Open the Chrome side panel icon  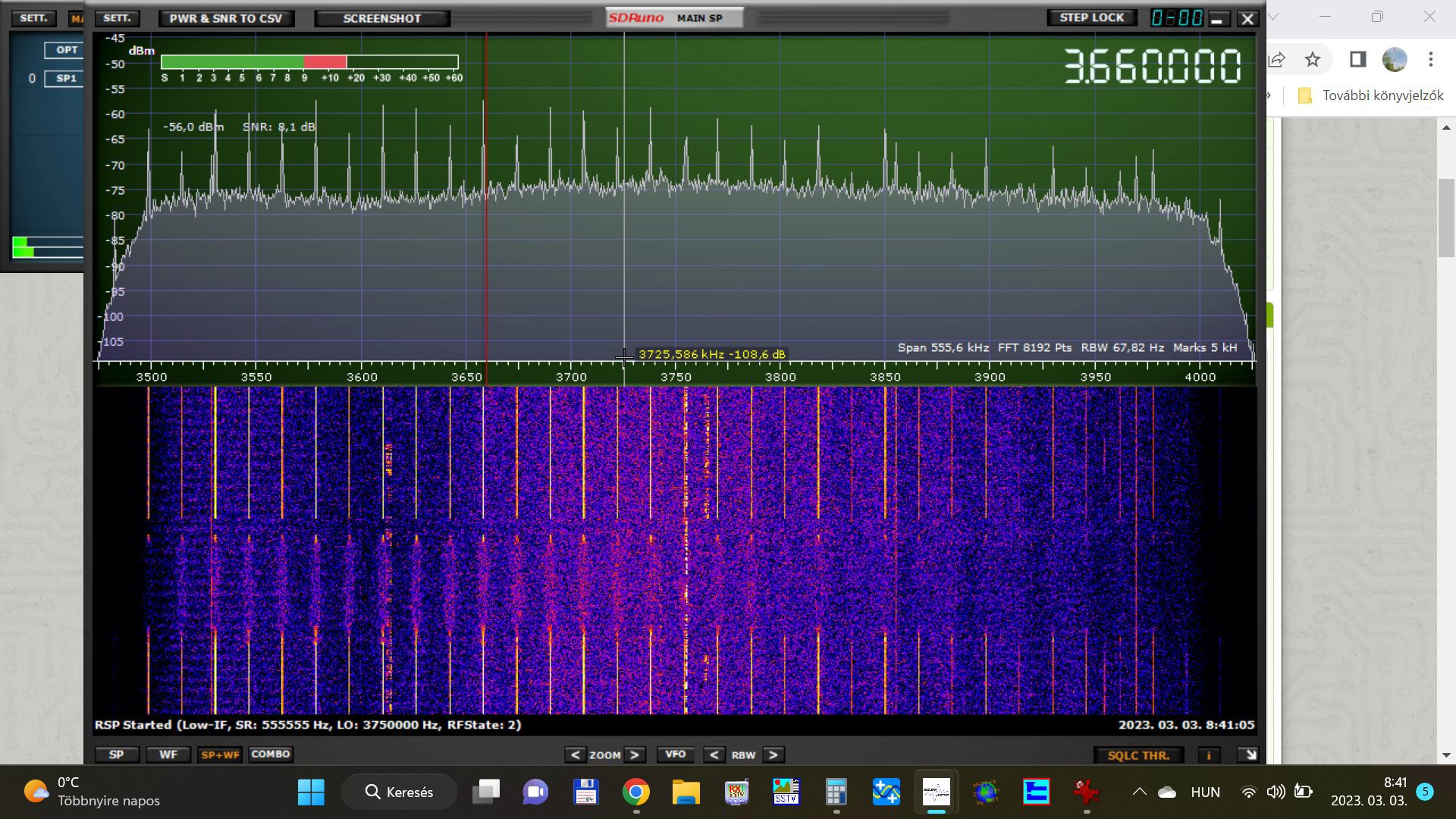point(1357,59)
